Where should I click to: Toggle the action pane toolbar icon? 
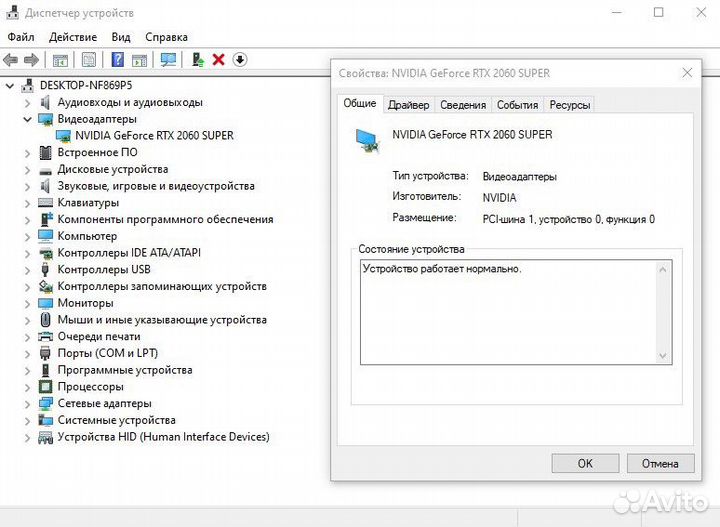coord(139,60)
